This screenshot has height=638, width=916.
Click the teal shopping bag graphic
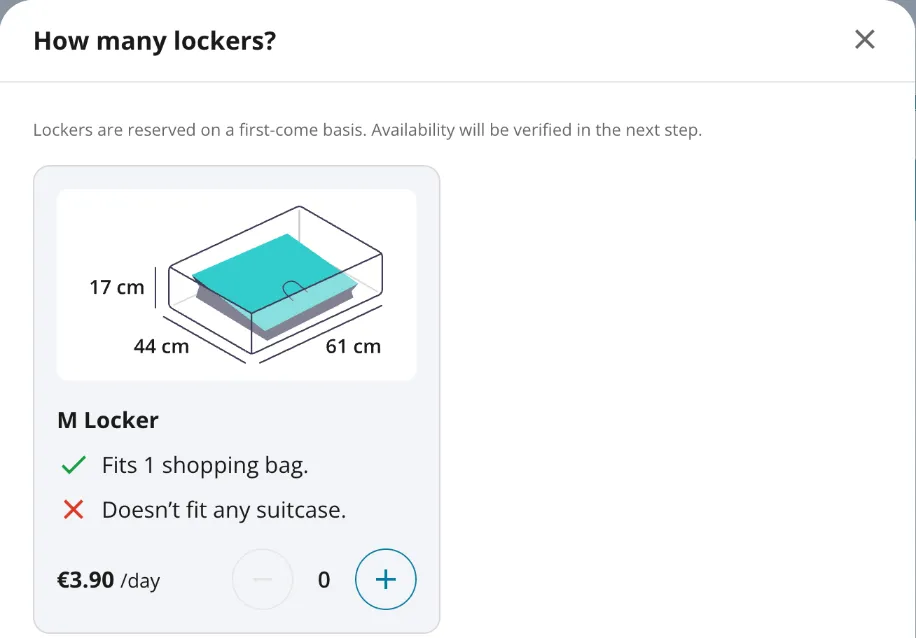click(275, 286)
